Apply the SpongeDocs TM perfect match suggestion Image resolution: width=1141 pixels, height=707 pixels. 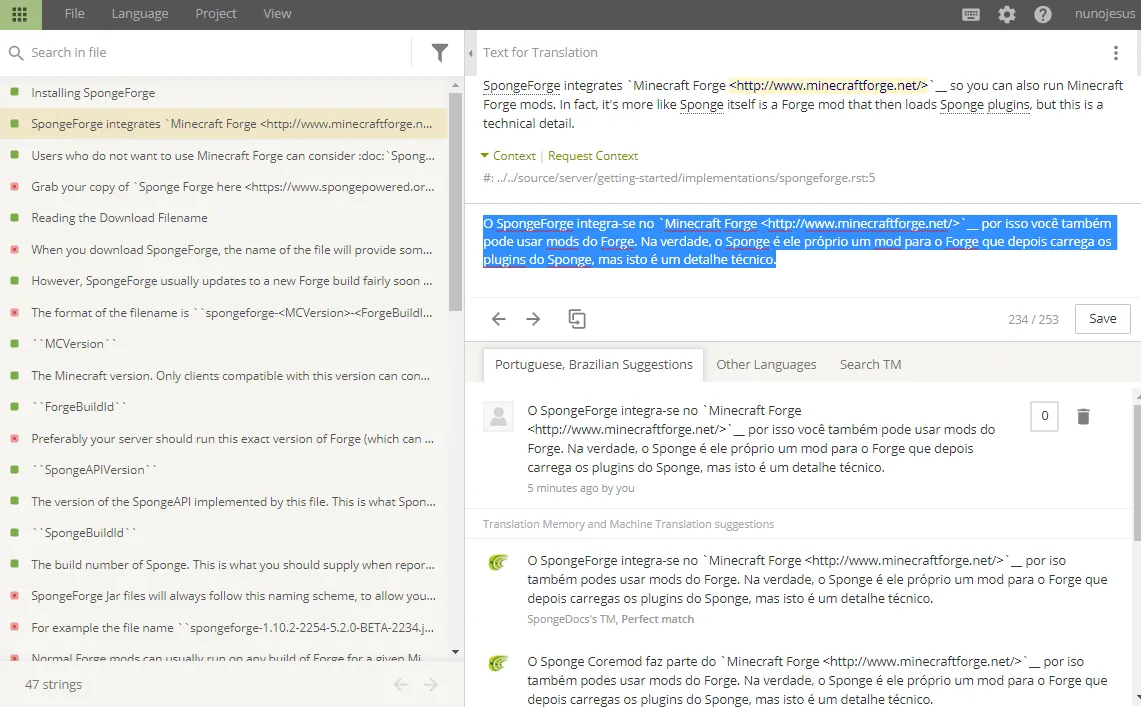click(x=817, y=580)
